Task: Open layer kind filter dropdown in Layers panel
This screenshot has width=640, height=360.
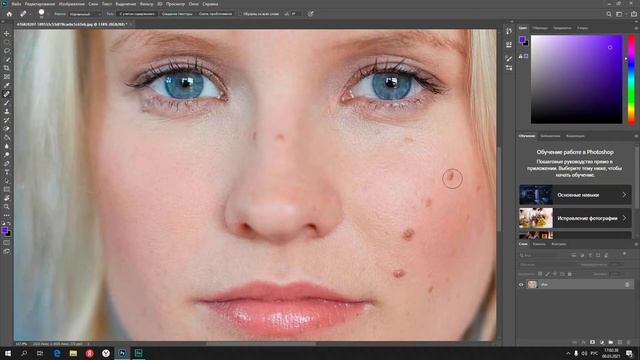Action: click(544, 255)
